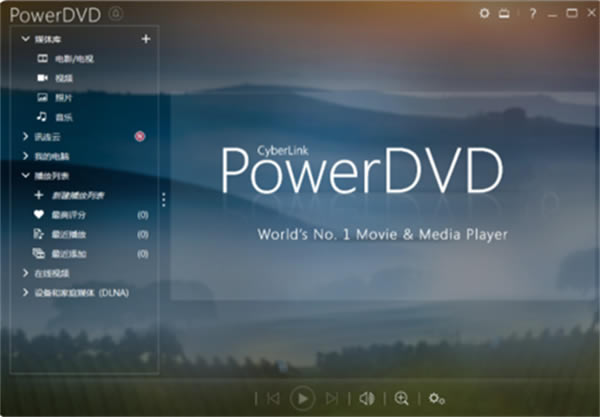Minimize the PowerDVD window
The image size is (600, 417).
[552, 15]
